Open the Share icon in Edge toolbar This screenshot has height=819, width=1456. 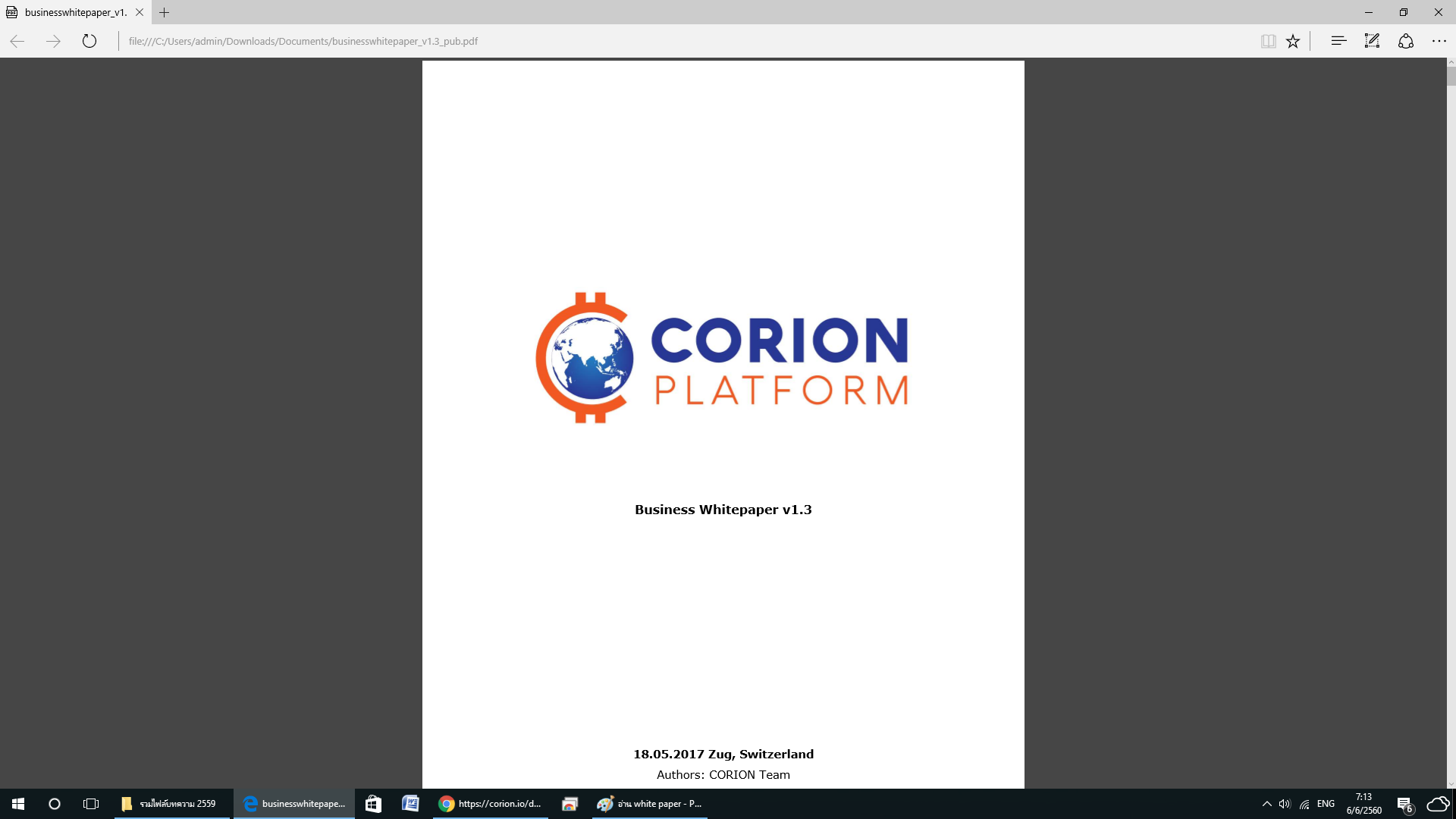click(x=1406, y=41)
